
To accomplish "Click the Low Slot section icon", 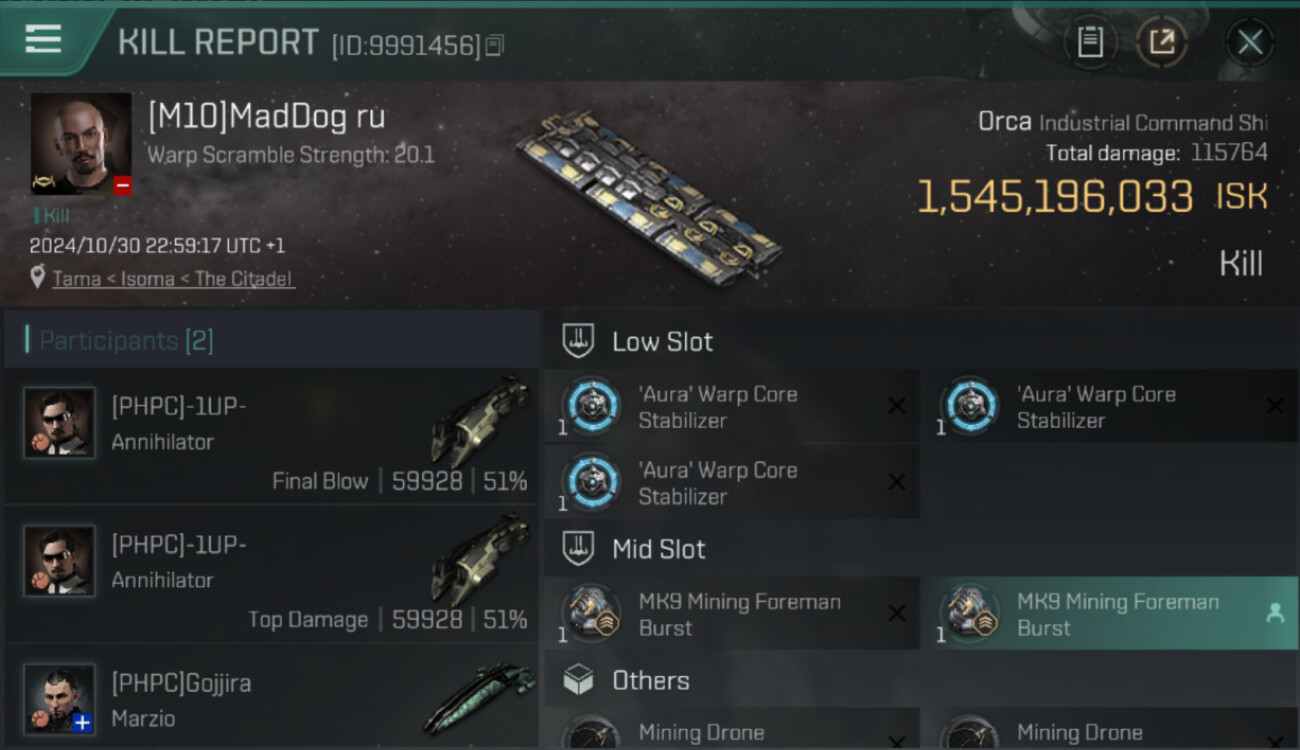I will tap(578, 341).
